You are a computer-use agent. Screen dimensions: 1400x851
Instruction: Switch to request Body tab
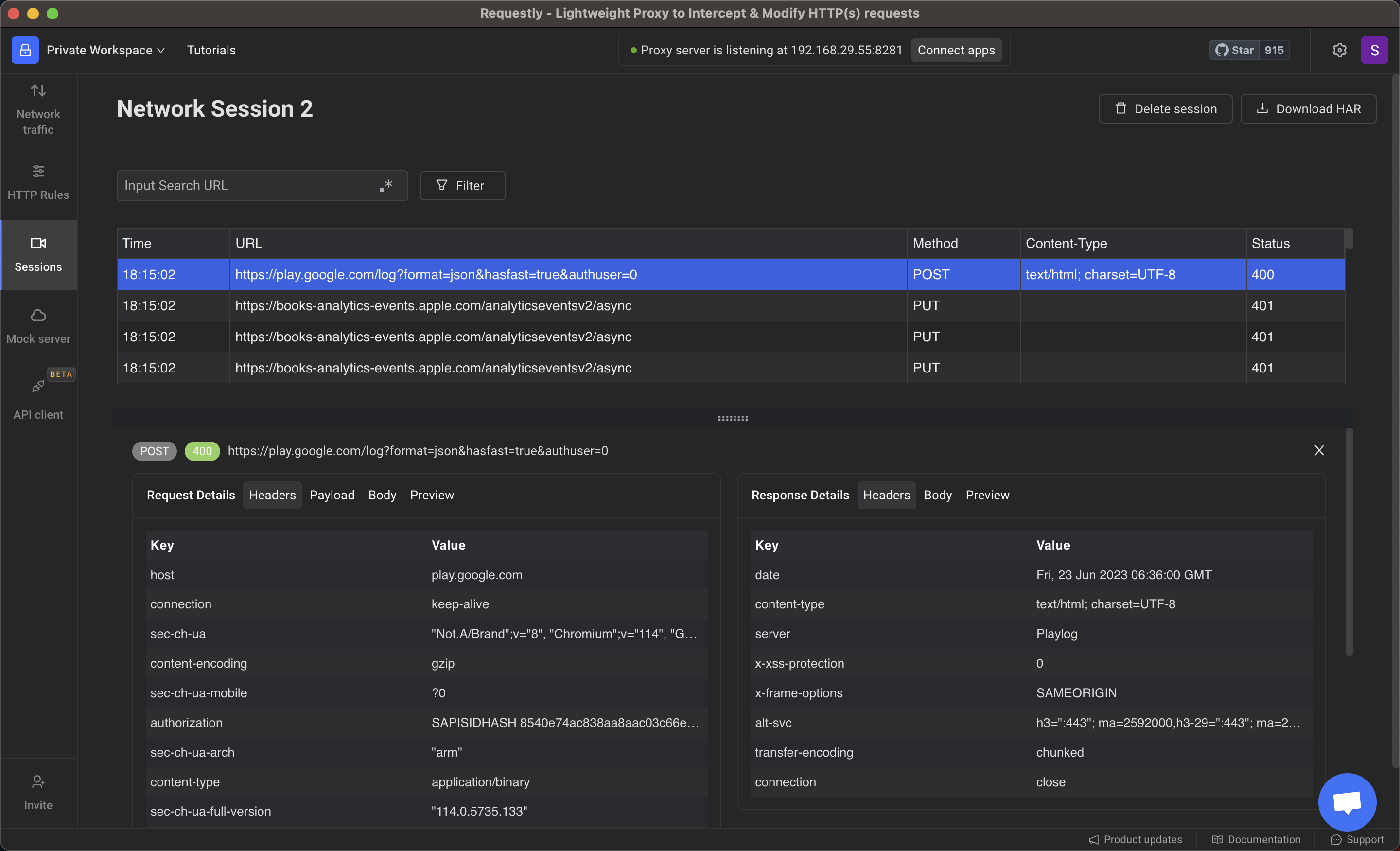(382, 495)
